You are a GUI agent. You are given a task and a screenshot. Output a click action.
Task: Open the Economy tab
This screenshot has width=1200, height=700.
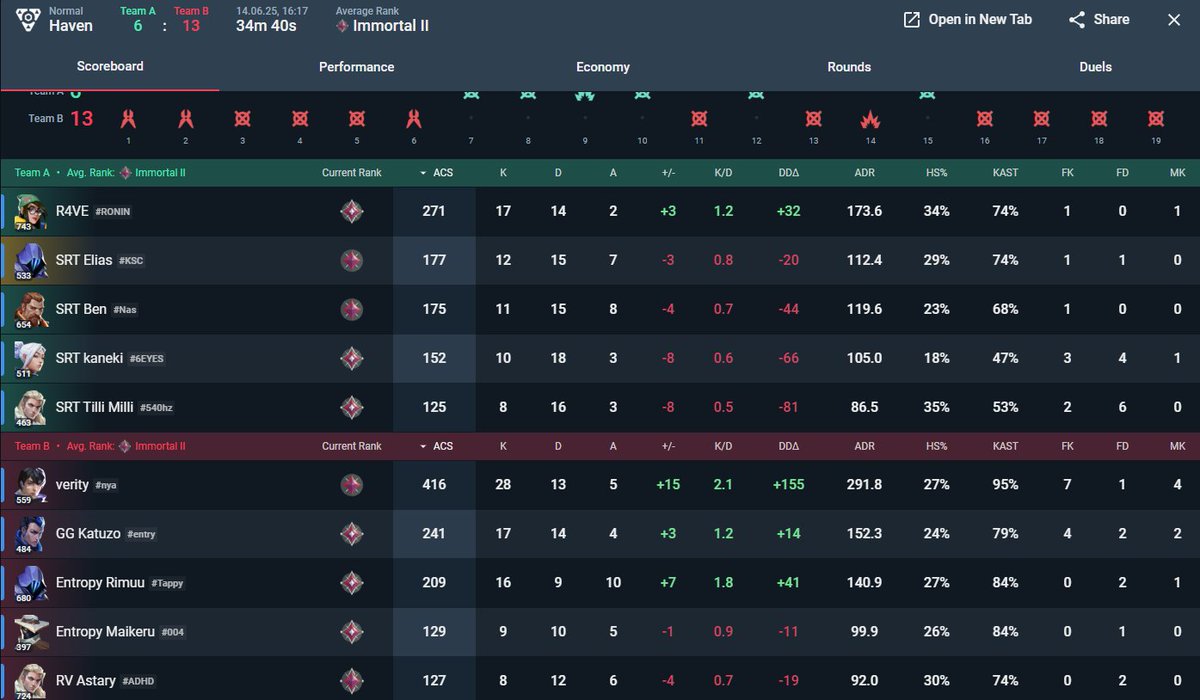603,67
